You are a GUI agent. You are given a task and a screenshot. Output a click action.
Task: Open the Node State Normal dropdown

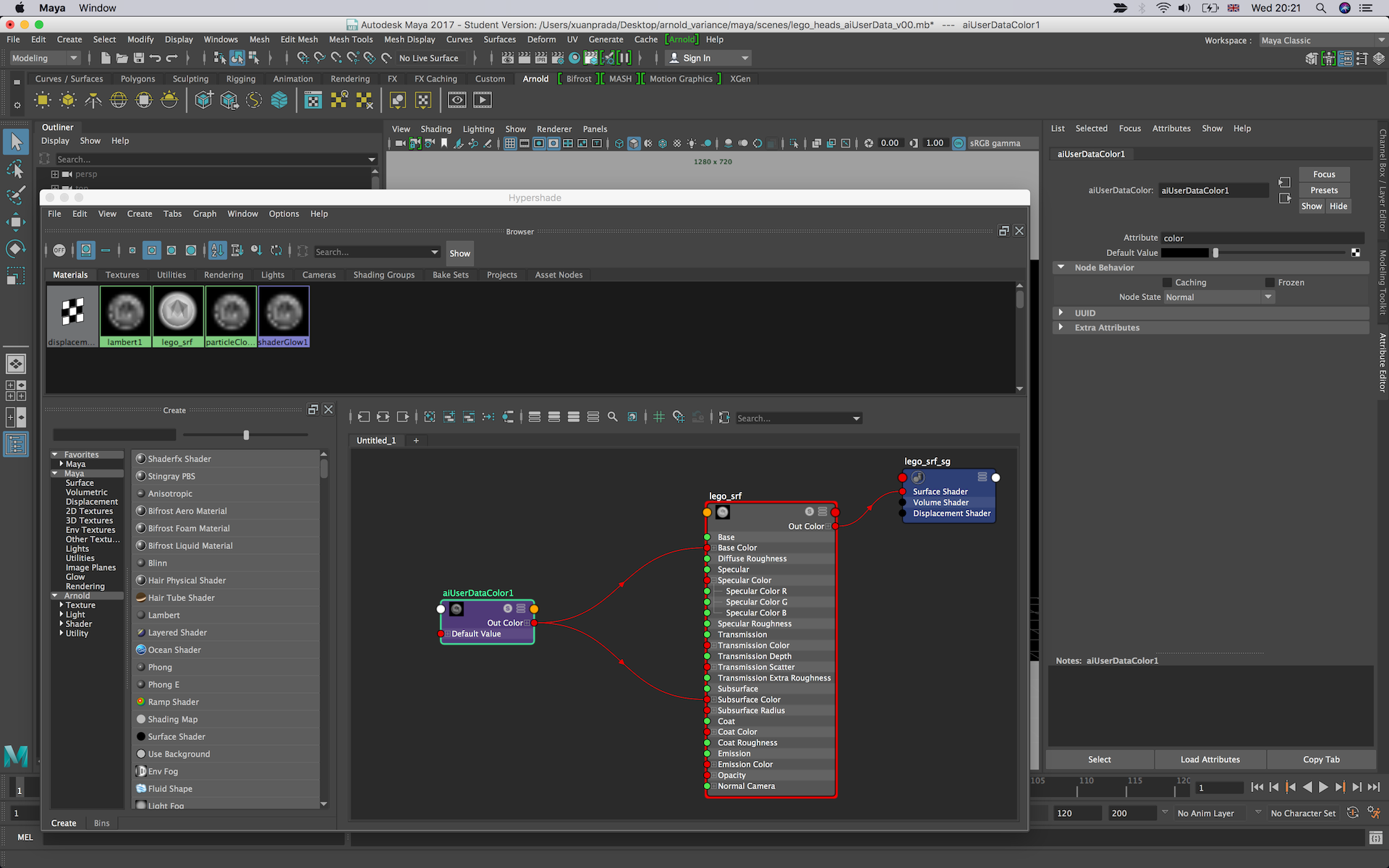coord(1219,297)
